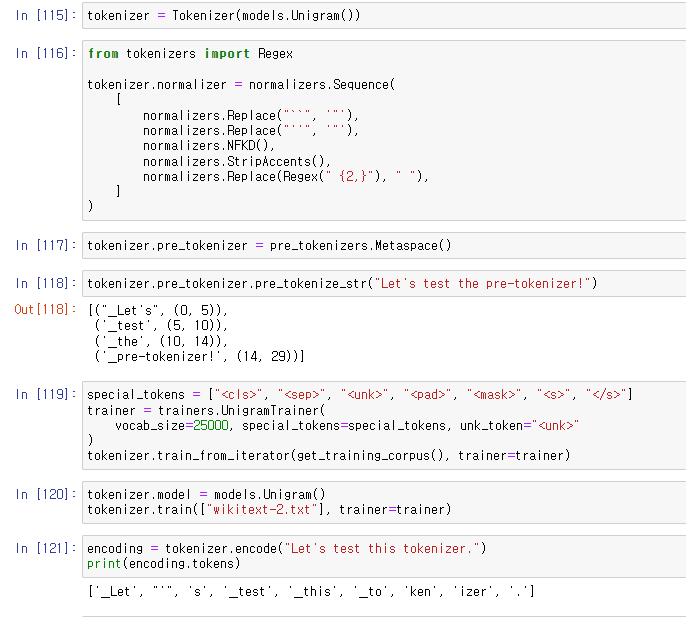
Task: Select the In [117] prompt label
Action: (x=46, y=245)
